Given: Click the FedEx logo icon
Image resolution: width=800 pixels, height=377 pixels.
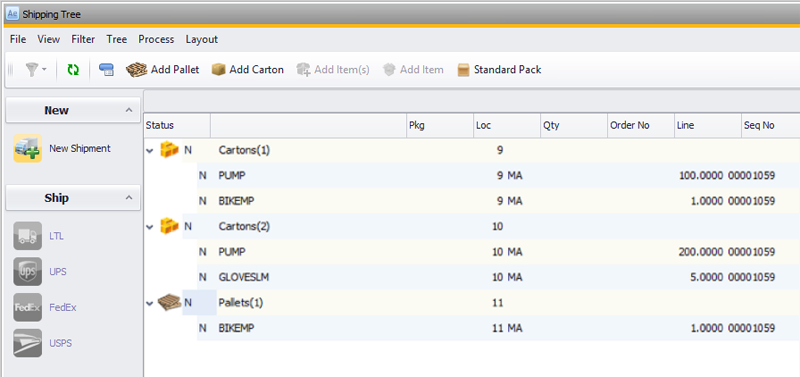Looking at the screenshot, I should [28, 307].
